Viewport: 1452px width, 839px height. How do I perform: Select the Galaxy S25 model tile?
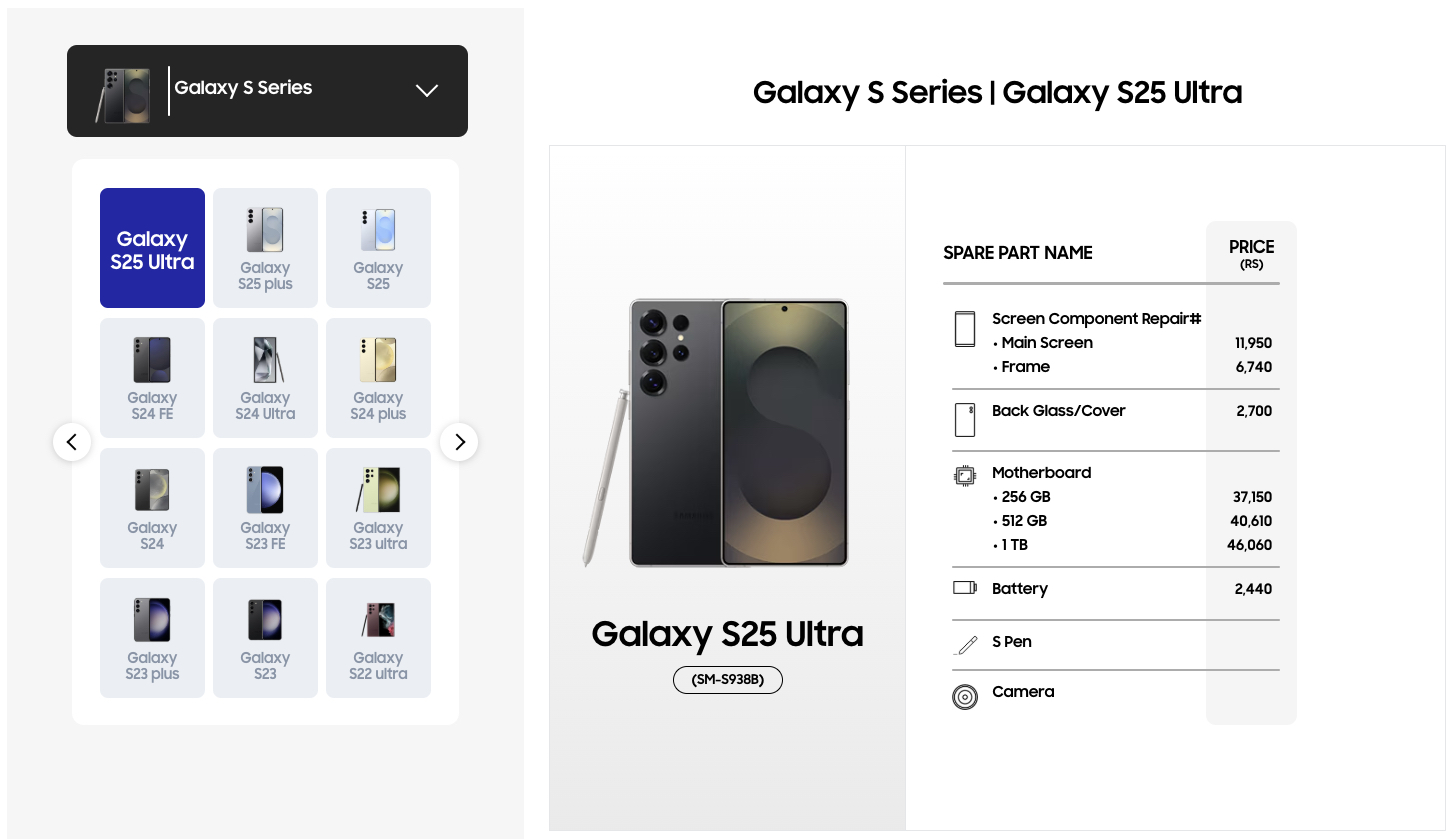(378, 248)
